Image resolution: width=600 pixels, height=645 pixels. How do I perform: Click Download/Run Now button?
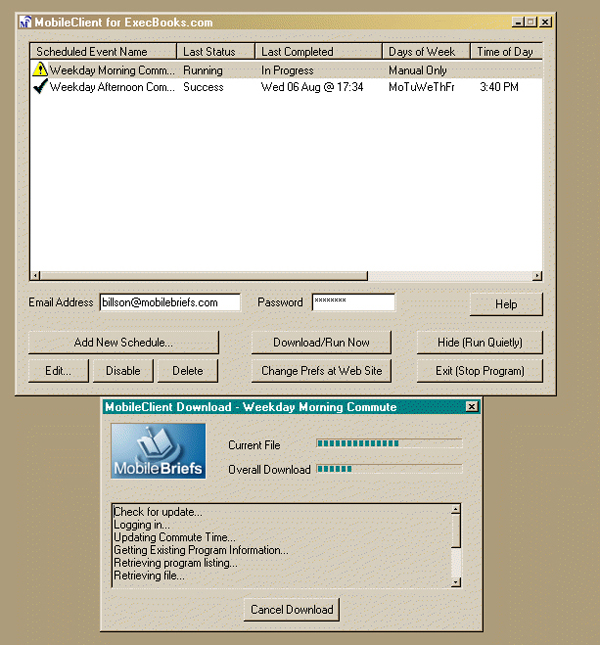click(x=321, y=342)
